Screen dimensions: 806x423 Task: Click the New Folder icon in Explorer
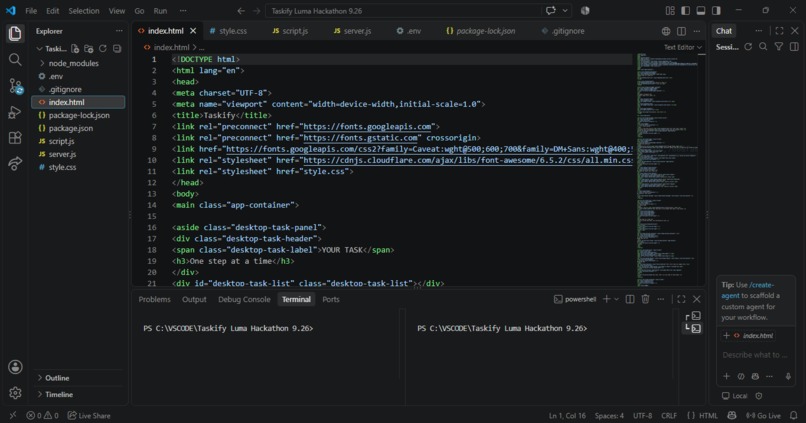pos(89,49)
